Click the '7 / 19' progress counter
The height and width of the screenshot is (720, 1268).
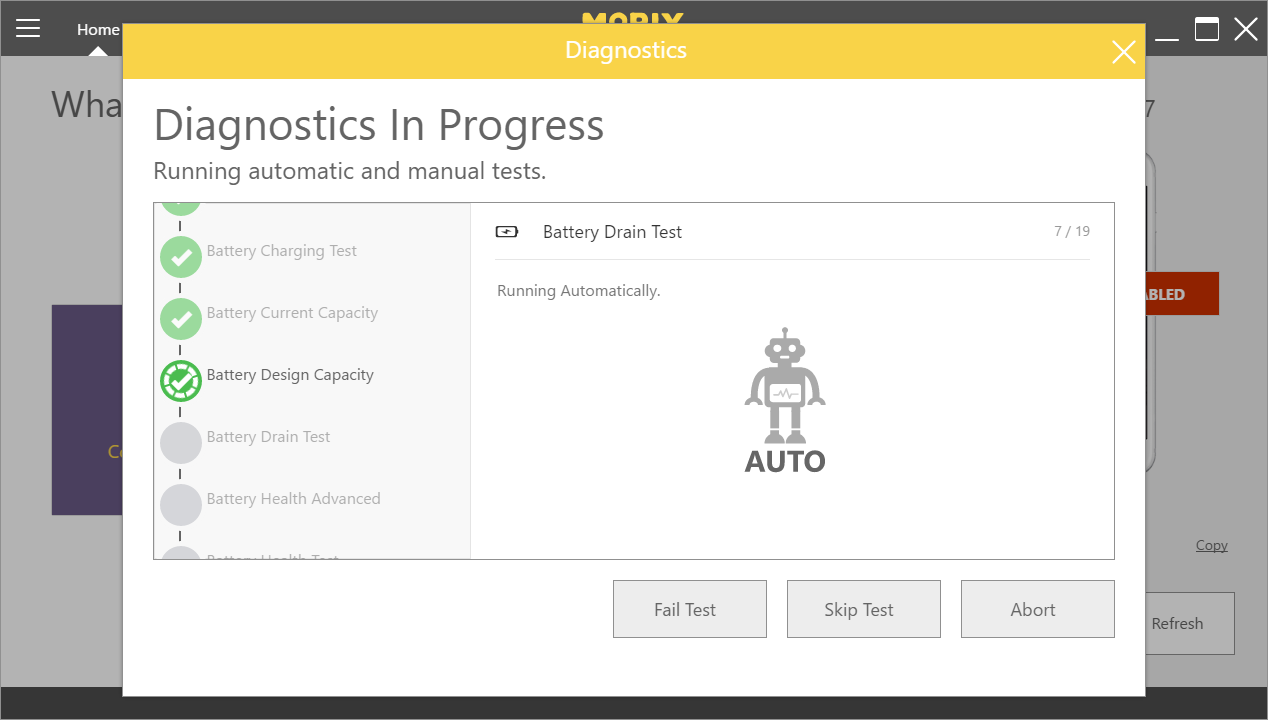coord(1072,231)
